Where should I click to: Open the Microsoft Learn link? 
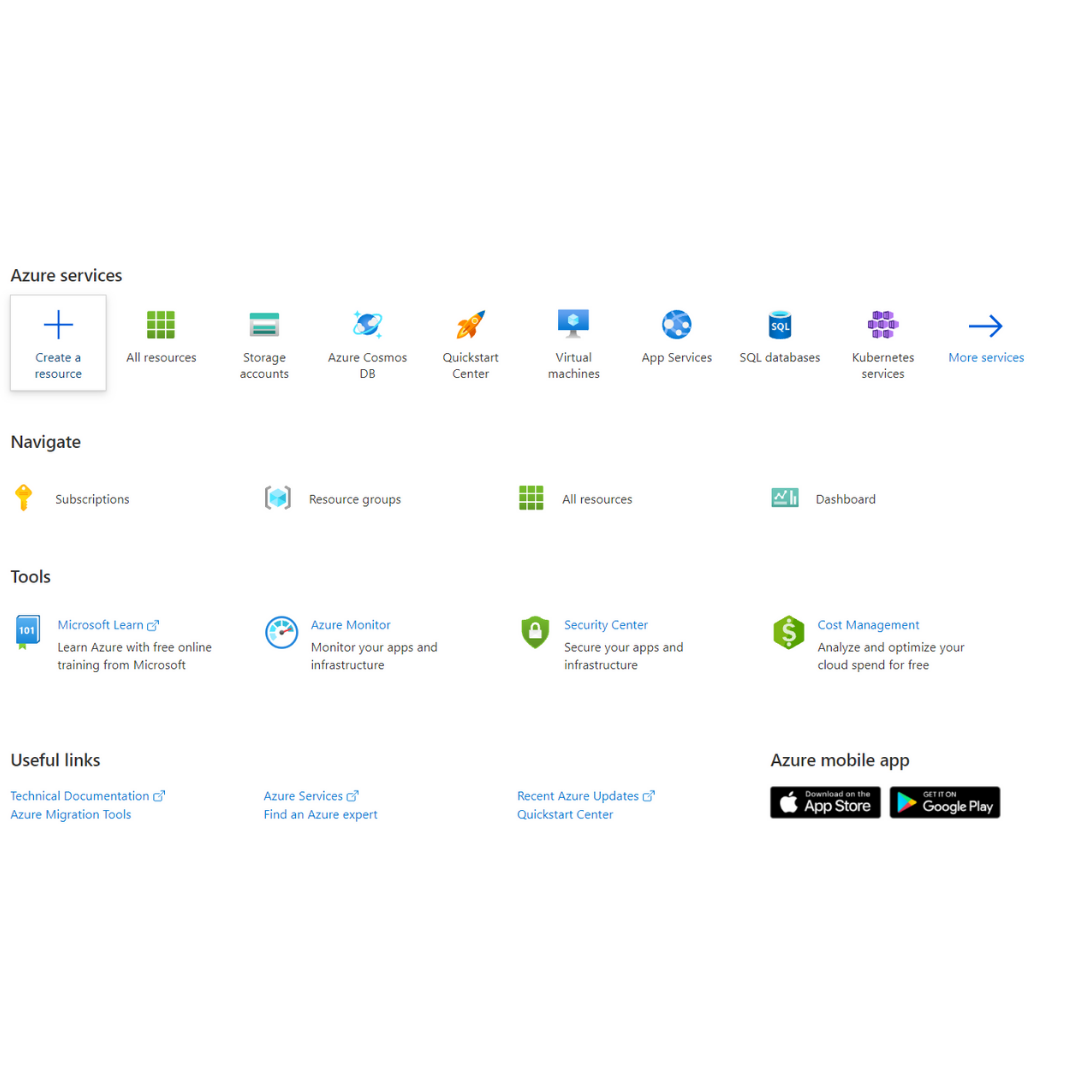[x=100, y=625]
